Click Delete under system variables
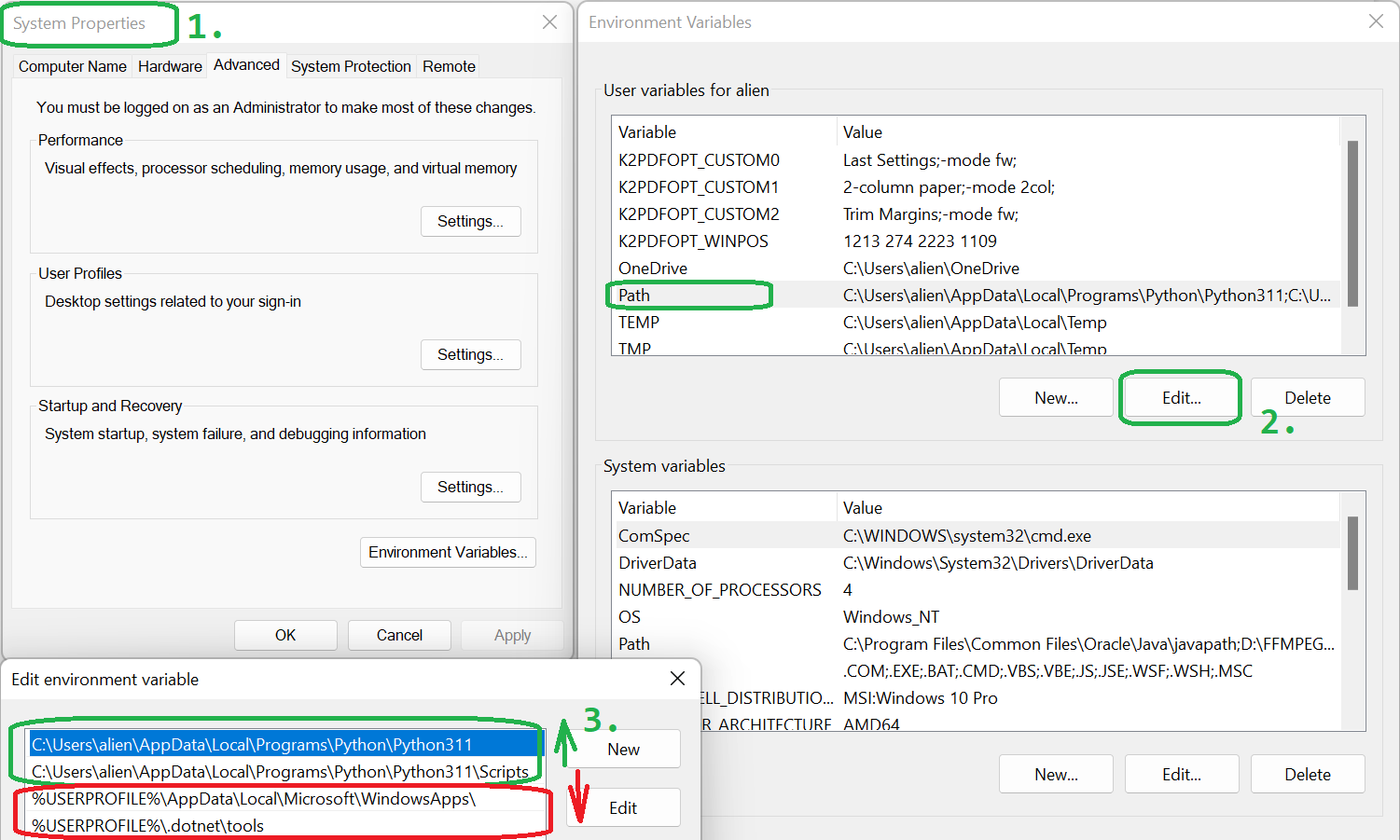This screenshot has height=840, width=1400. (1308, 775)
